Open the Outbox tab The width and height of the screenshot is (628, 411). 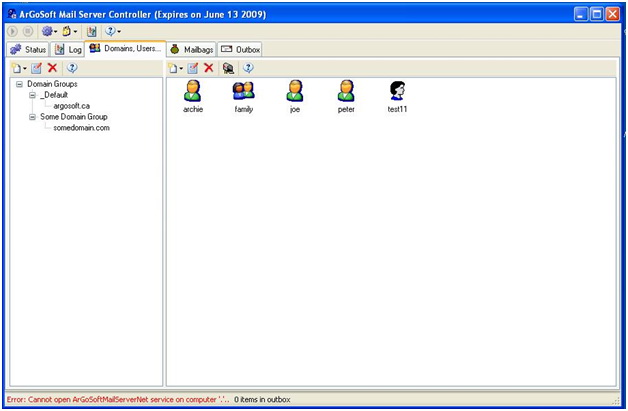[x=240, y=49]
